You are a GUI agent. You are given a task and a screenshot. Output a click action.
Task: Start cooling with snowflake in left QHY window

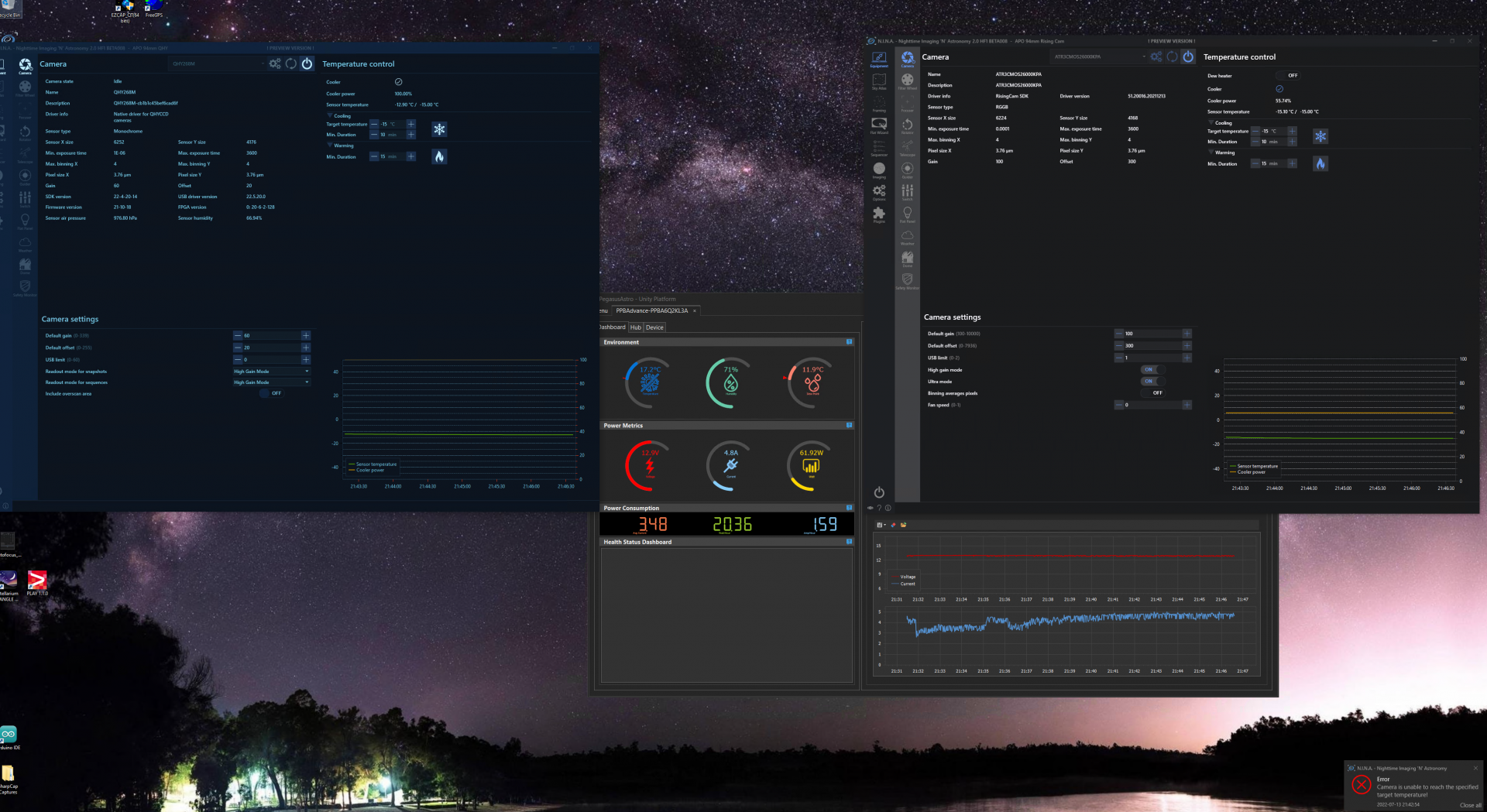[439, 129]
